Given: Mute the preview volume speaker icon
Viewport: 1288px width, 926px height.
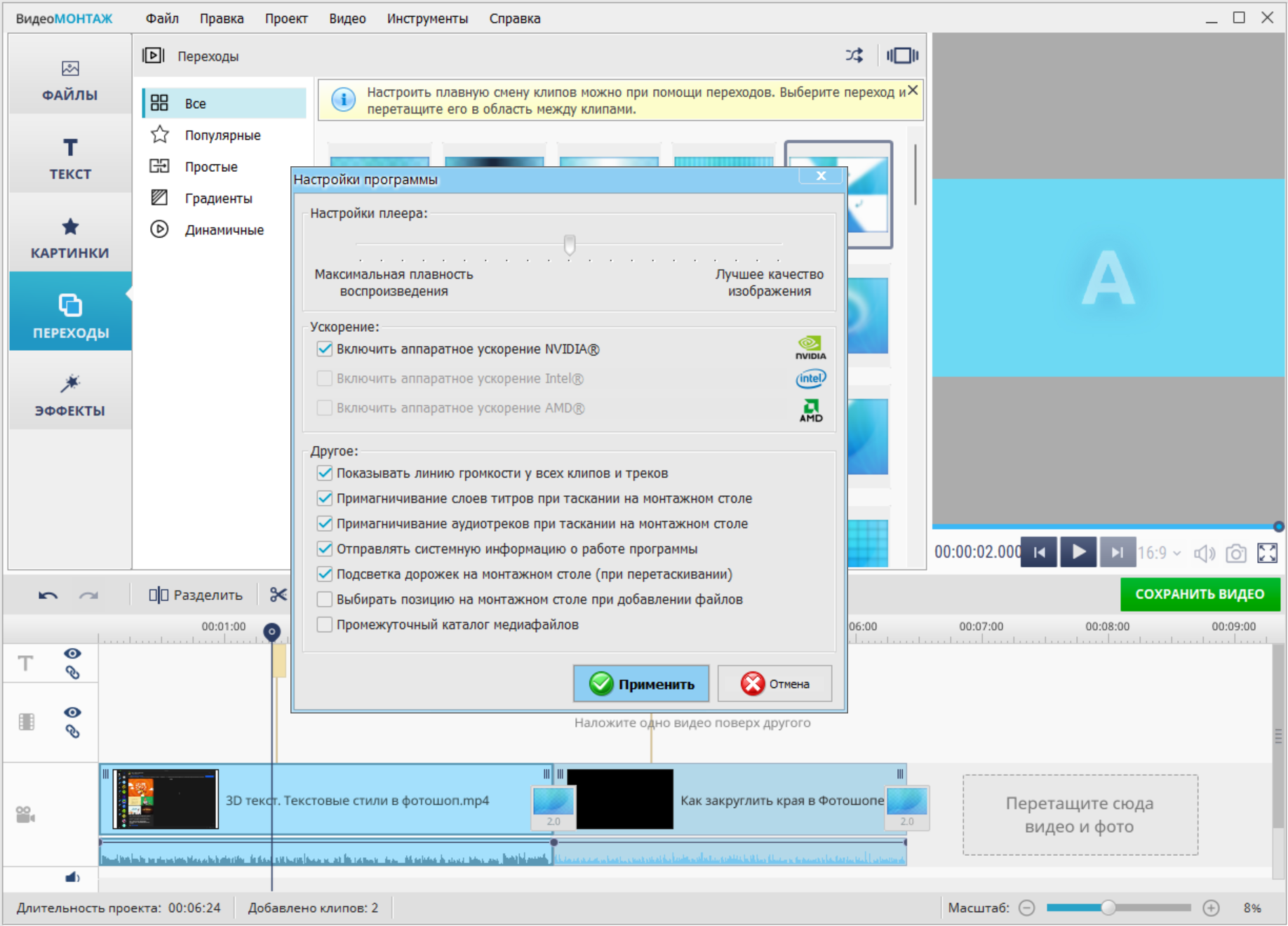Looking at the screenshot, I should coord(1204,553).
